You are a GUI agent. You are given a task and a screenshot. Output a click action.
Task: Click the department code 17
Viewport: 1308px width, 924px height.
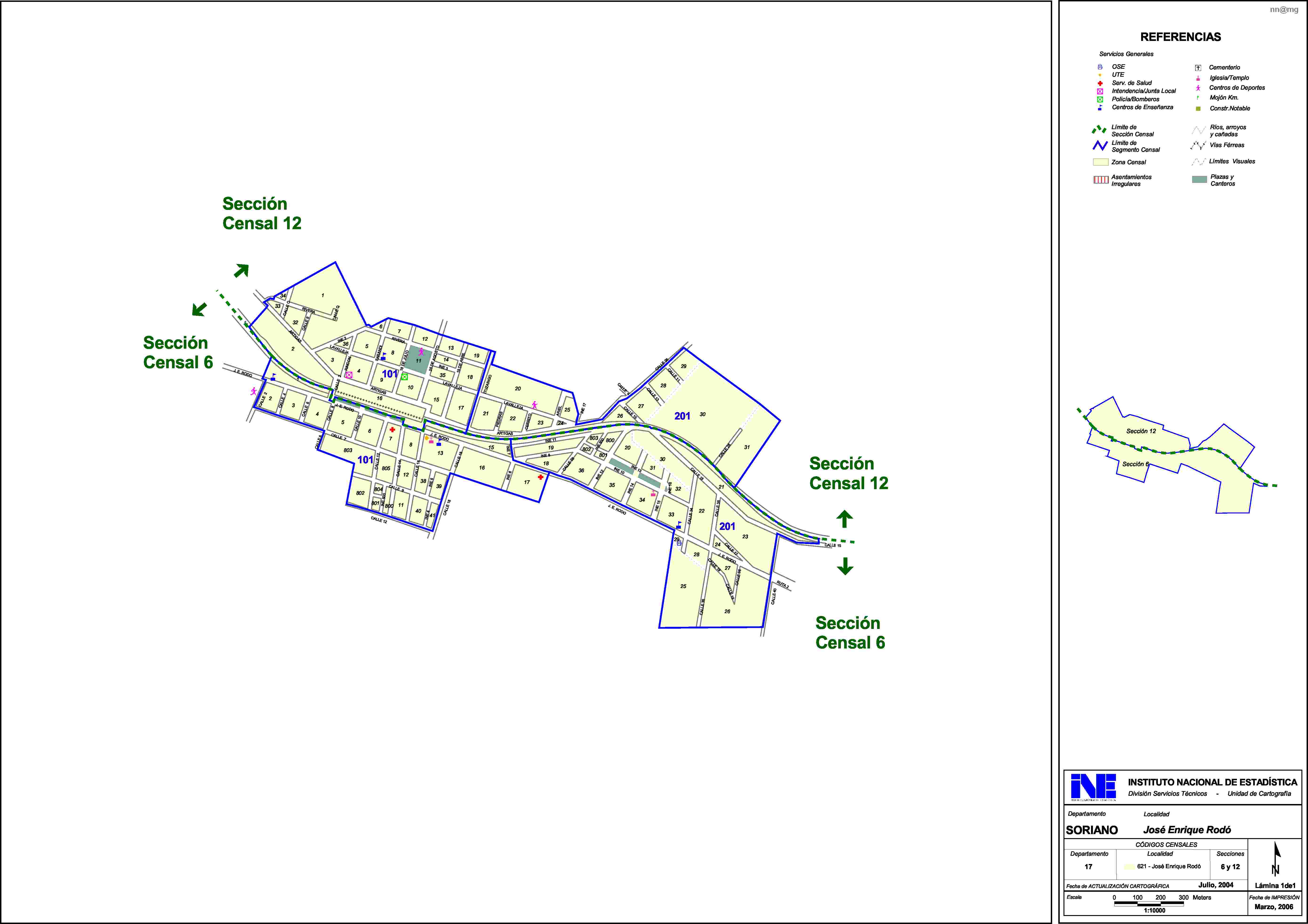pos(1089,867)
